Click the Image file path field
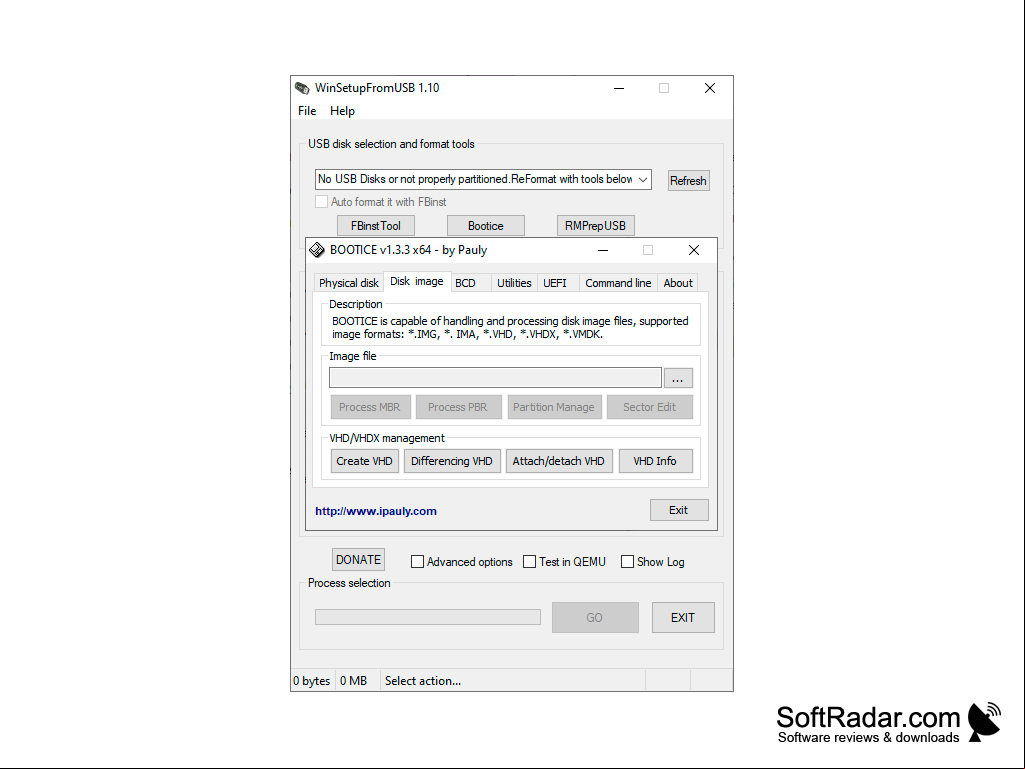This screenshot has height=769, width=1025. pos(496,378)
